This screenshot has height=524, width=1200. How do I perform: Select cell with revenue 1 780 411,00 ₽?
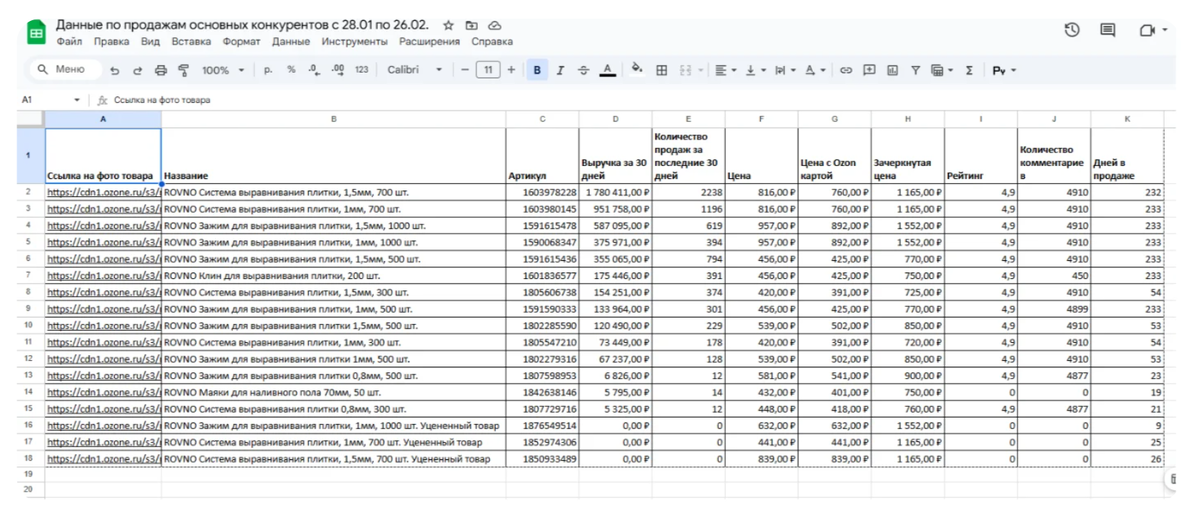[x=615, y=192]
